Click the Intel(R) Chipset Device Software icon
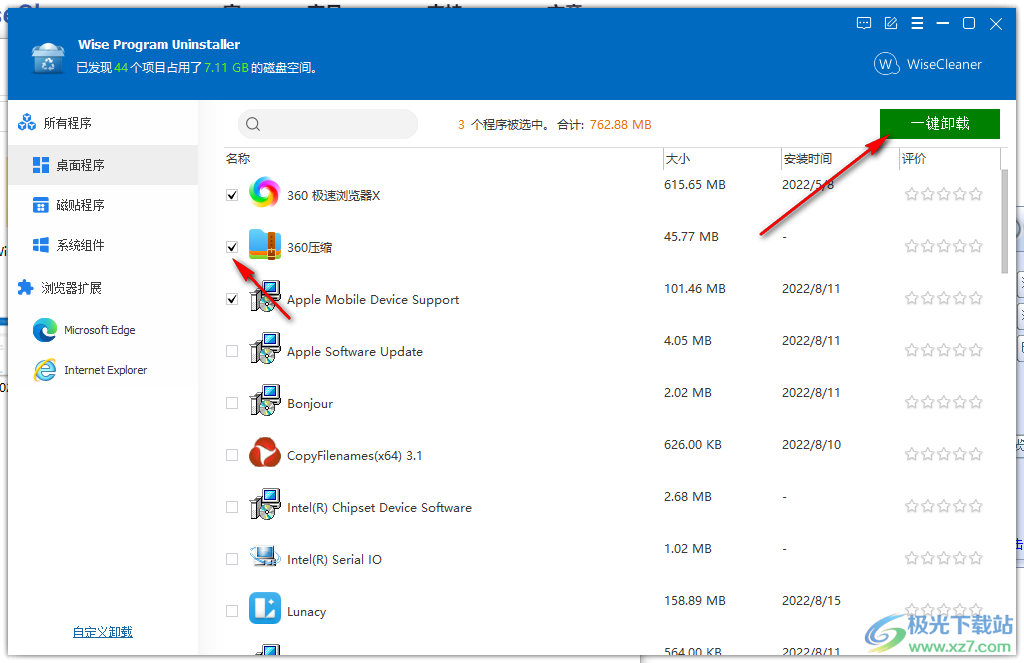1024x663 pixels. (x=264, y=505)
